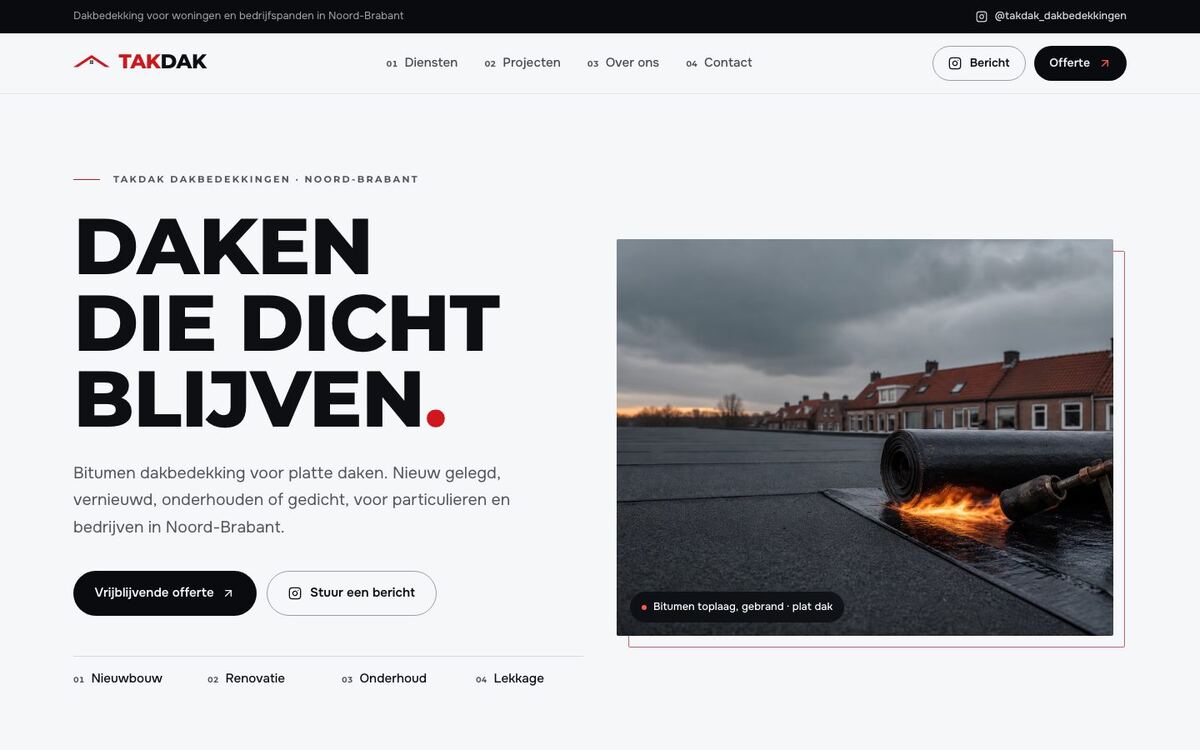Select the Lekkage service link
The height and width of the screenshot is (750, 1200).
[510, 678]
